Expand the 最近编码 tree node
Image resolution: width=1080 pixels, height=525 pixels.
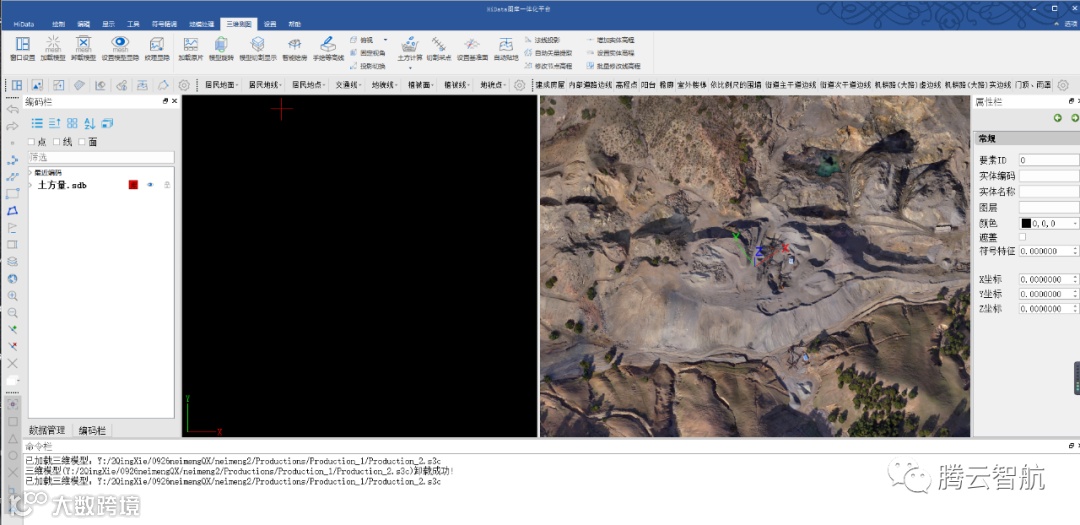click(x=30, y=172)
